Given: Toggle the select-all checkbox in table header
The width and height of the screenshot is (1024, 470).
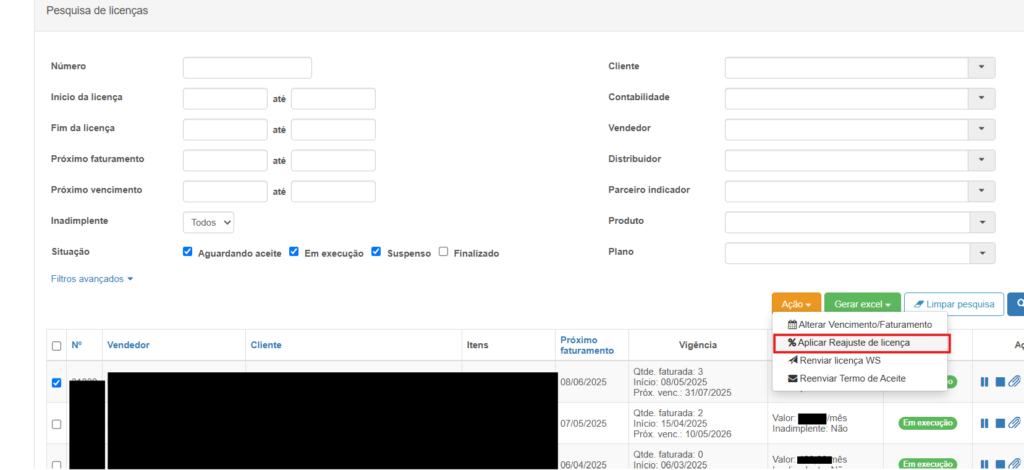Looking at the screenshot, I should (x=56, y=346).
